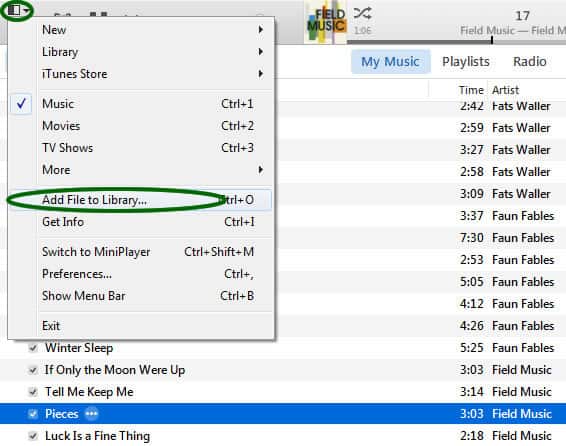Sort by the Artist column header
566x446 pixels.
coord(505,90)
